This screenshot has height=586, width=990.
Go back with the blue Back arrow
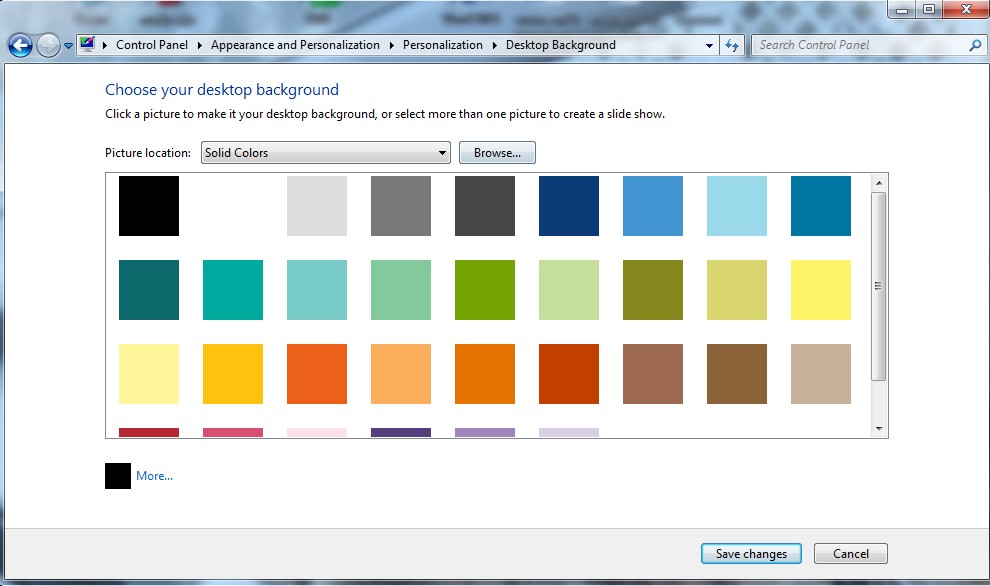pos(20,45)
